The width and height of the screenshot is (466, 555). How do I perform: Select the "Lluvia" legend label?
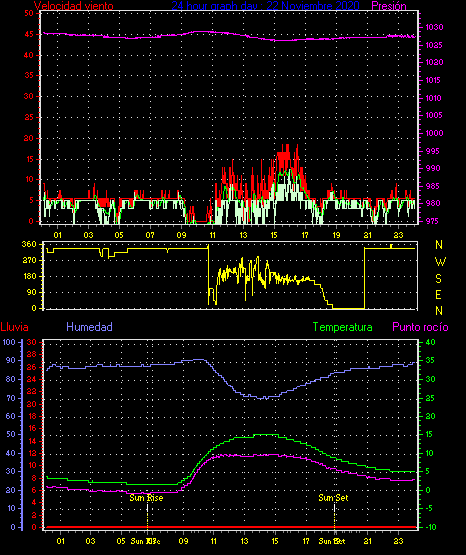15,327
